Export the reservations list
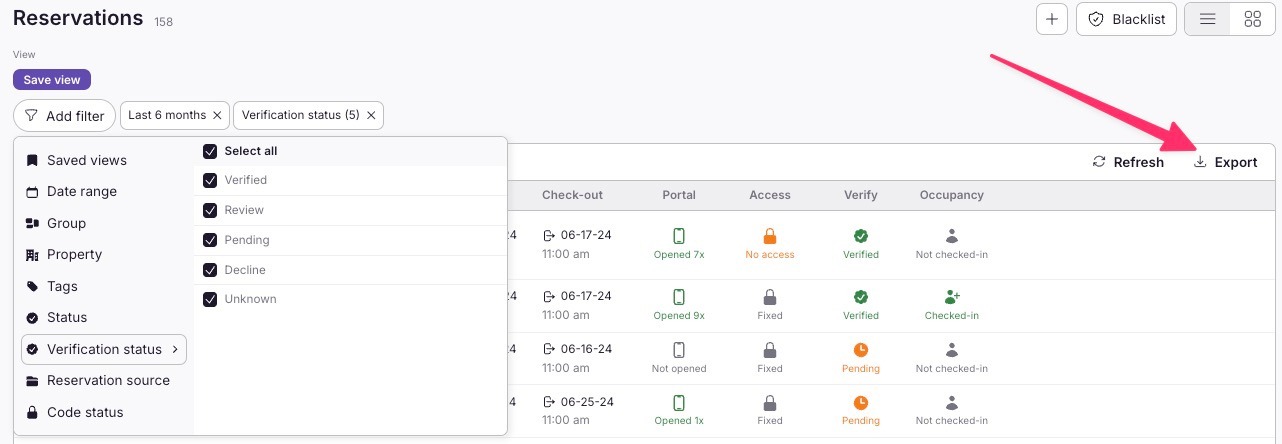The image size is (1282, 444). [1225, 162]
